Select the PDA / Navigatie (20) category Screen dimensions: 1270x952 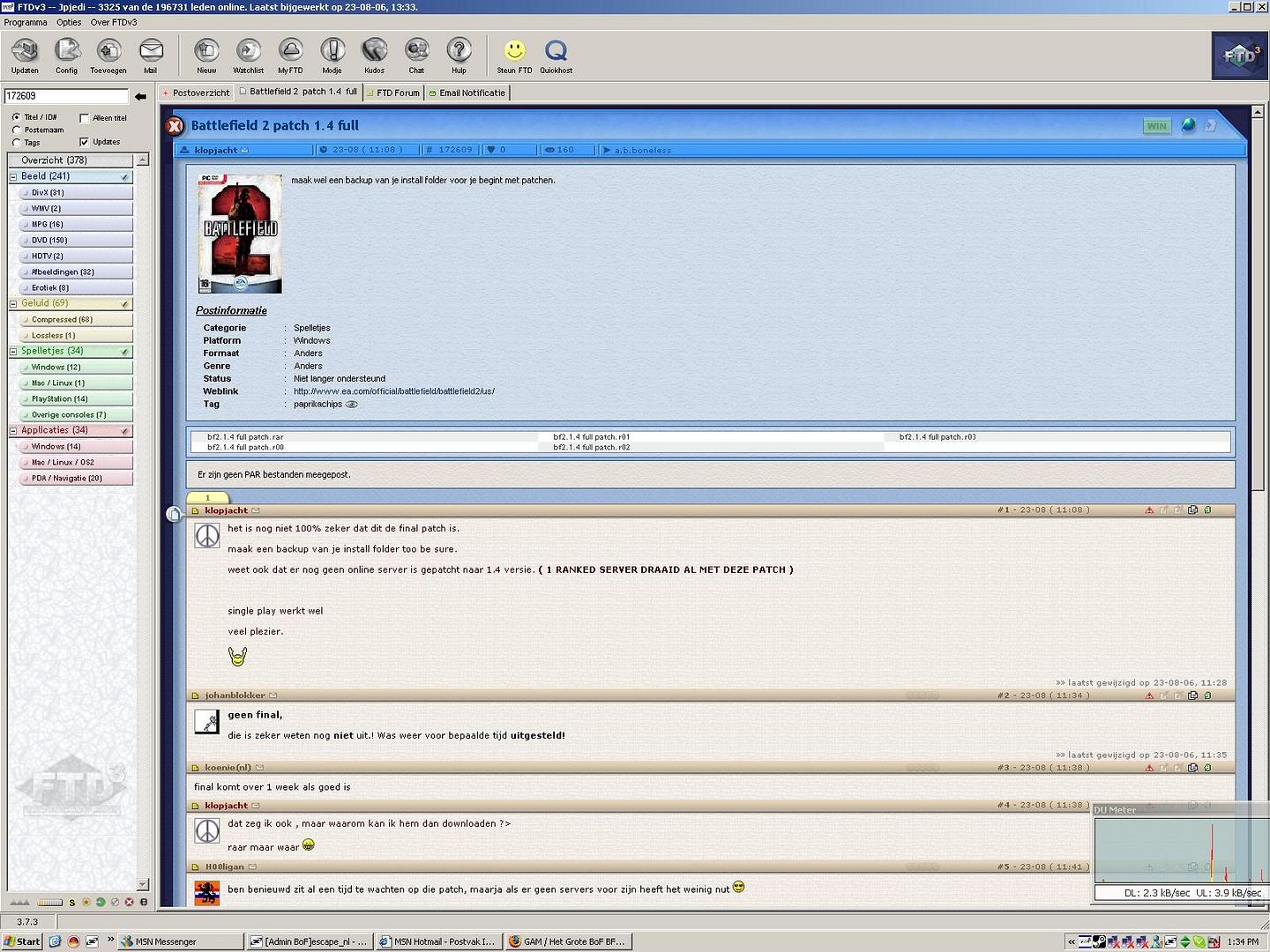[x=76, y=479]
